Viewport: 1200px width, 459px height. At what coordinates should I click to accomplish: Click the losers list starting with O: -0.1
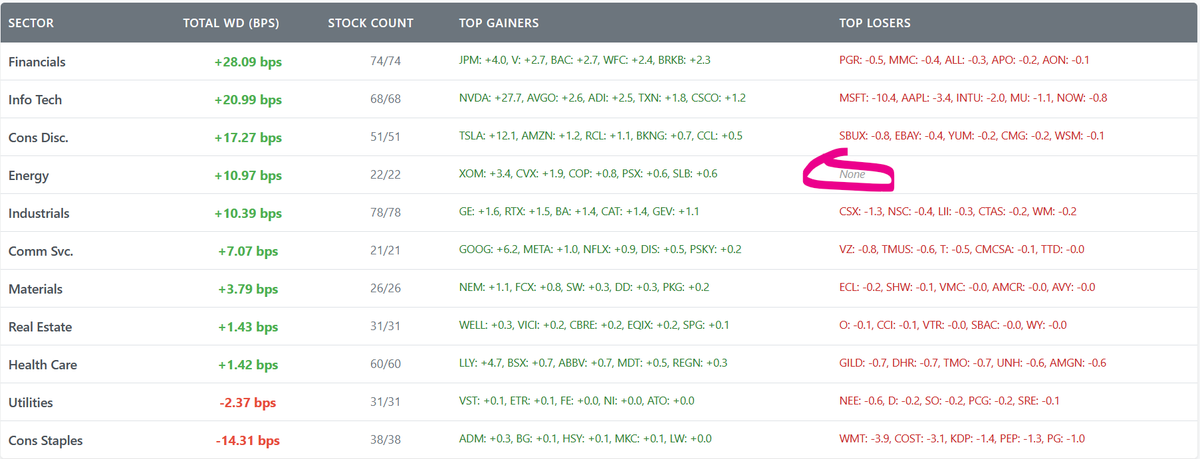(953, 327)
